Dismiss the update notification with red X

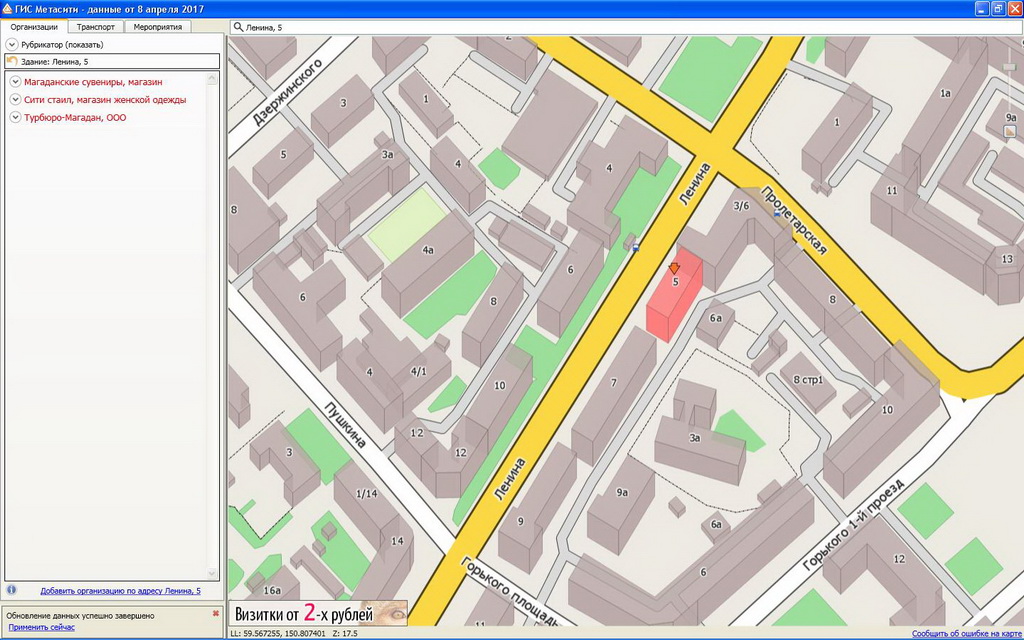click(215, 614)
